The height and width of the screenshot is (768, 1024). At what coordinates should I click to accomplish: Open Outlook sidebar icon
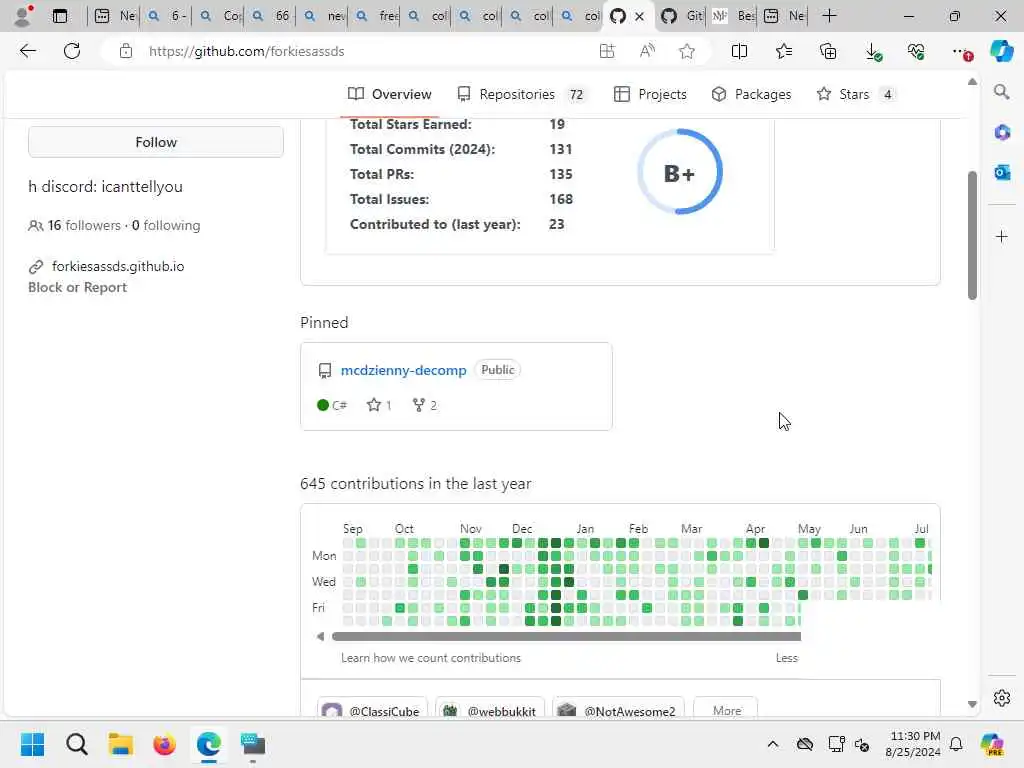[1002, 172]
